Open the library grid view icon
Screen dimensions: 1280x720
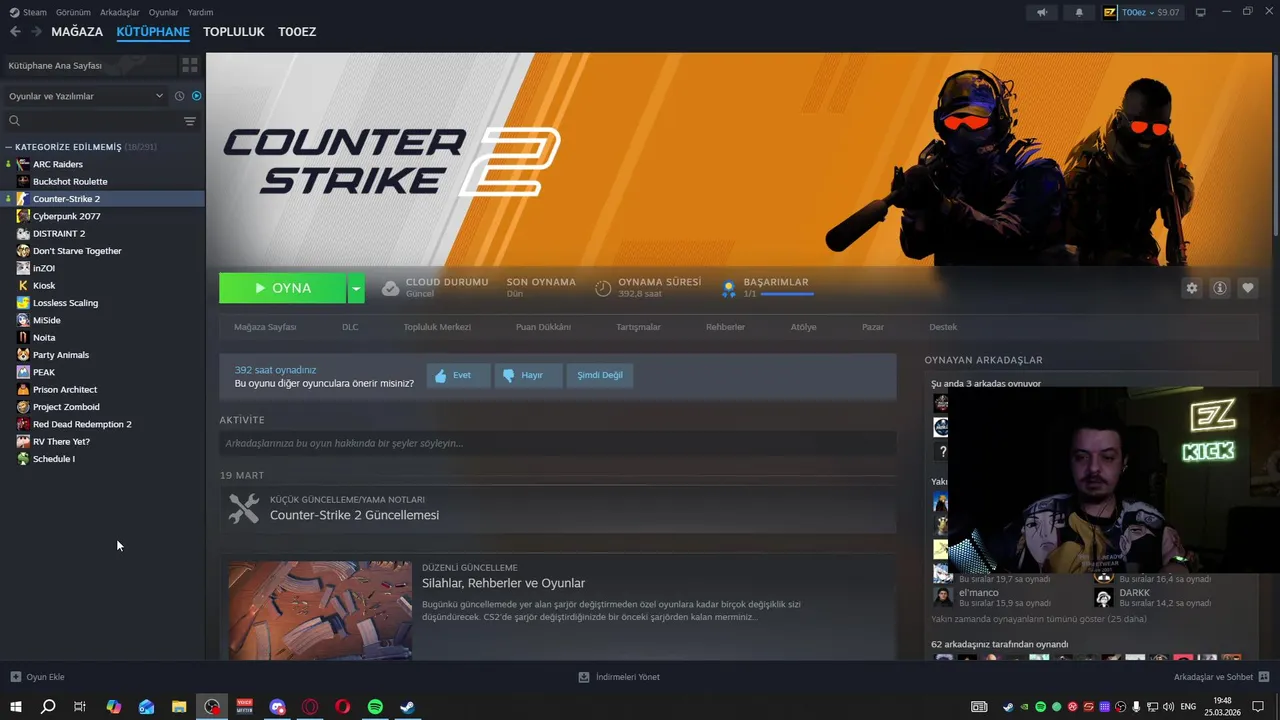[189, 65]
